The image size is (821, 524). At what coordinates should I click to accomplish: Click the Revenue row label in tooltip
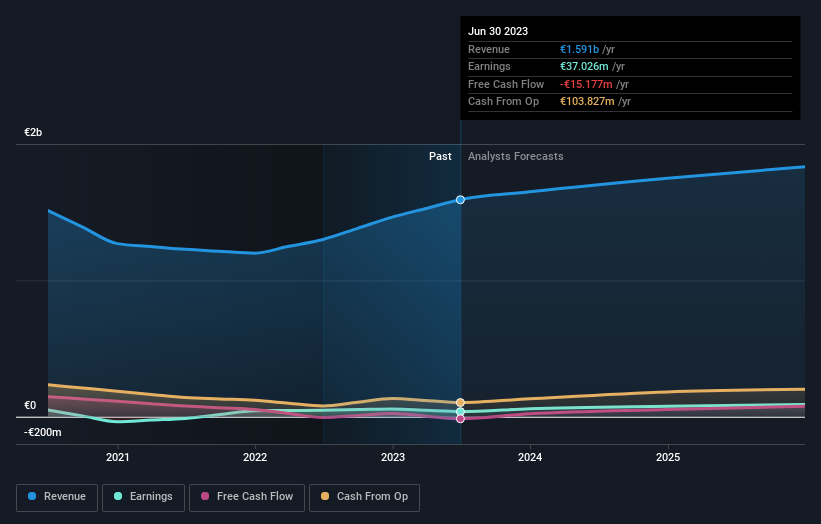coord(489,49)
